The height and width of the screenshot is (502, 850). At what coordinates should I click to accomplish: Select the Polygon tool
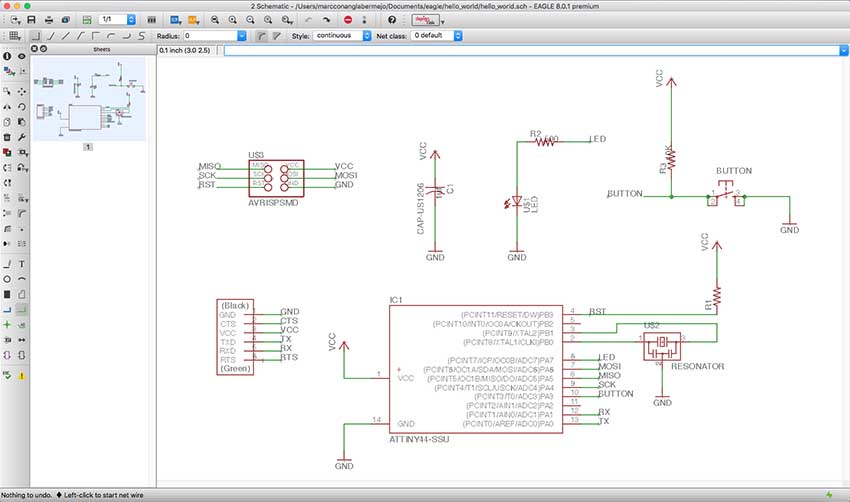click(22, 294)
